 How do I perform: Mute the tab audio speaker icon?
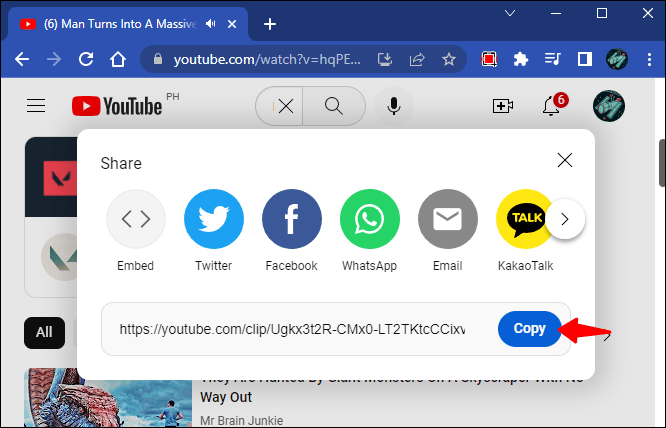coord(211,24)
